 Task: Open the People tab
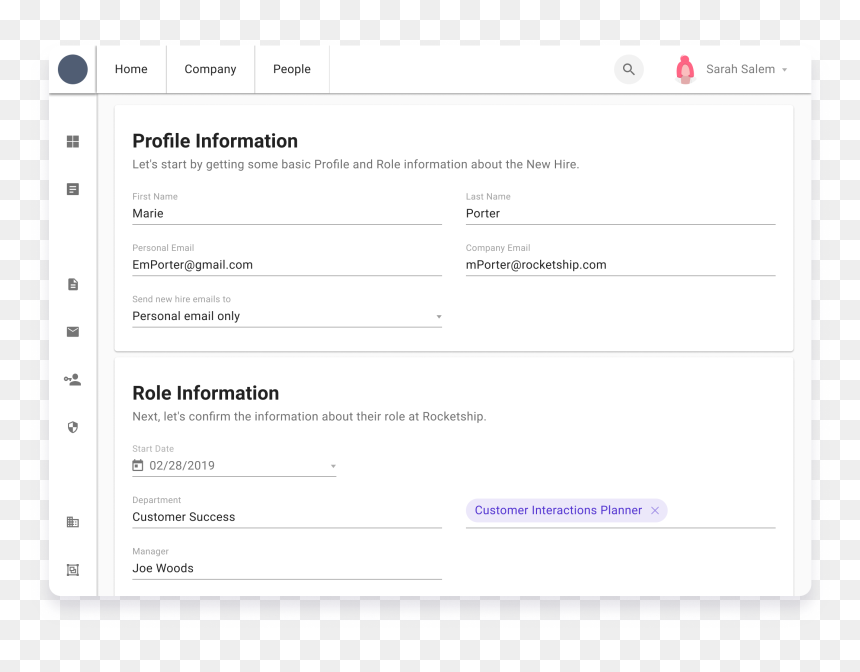coord(292,69)
